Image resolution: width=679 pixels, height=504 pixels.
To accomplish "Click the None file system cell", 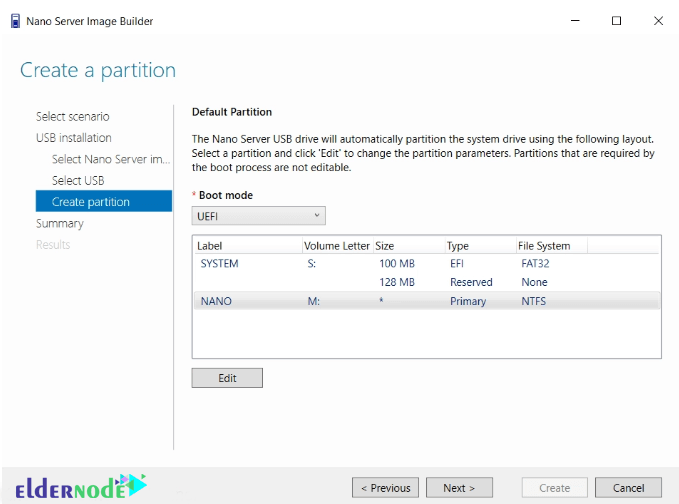I will coord(534,282).
